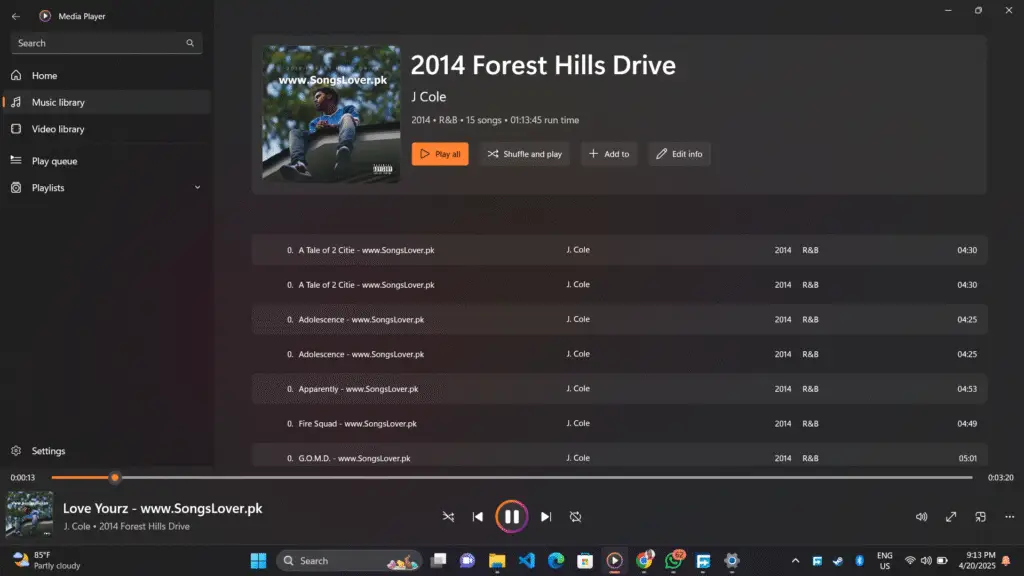Image resolution: width=1024 pixels, height=576 pixels.
Task: Select the first A Tale of 2 Citie row
Action: (619, 250)
